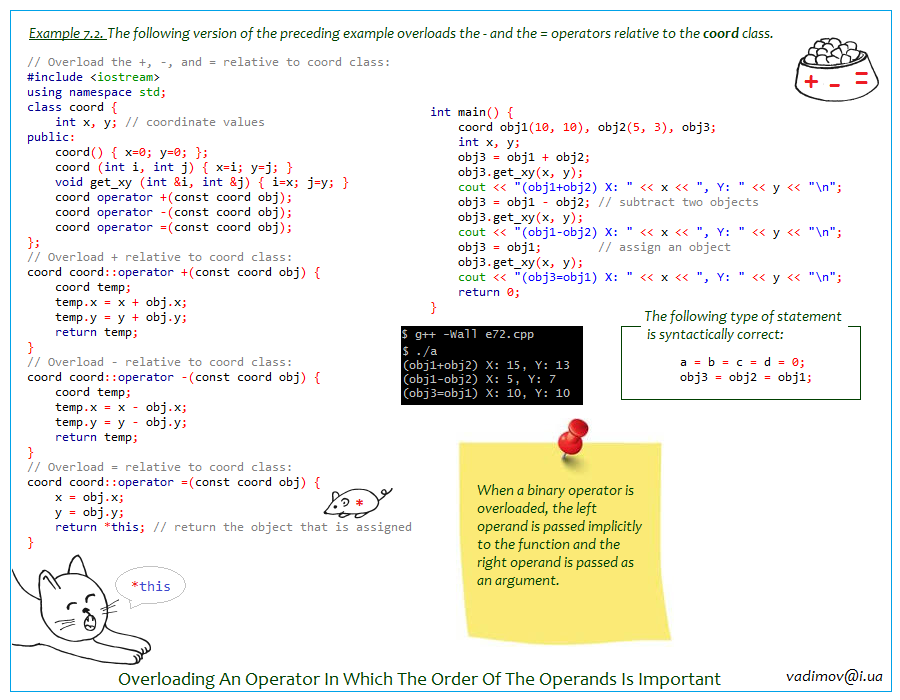Click the "// assign an object" comment
This screenshot has width=900, height=700.
pos(665,247)
